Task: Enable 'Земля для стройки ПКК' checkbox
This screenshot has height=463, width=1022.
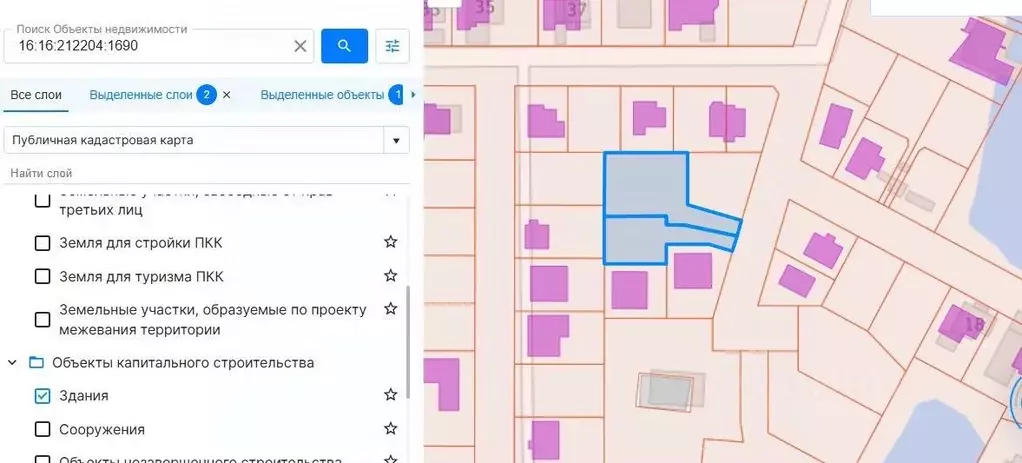Action: tap(42, 243)
